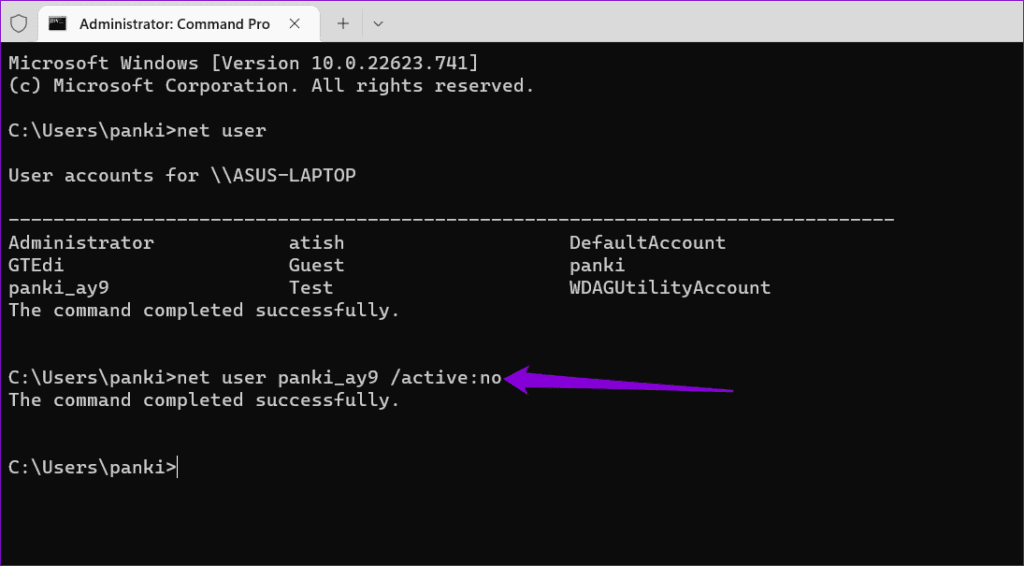This screenshot has height=566, width=1024.
Task: Click the GTEdi account entry
Action: [x=36, y=265]
